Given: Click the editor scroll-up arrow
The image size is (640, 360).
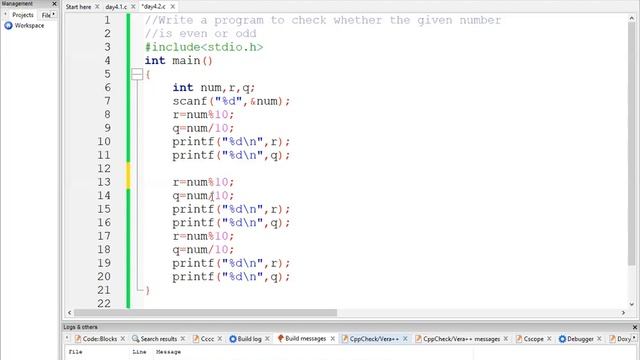Looking at the screenshot, I should [632, 18].
